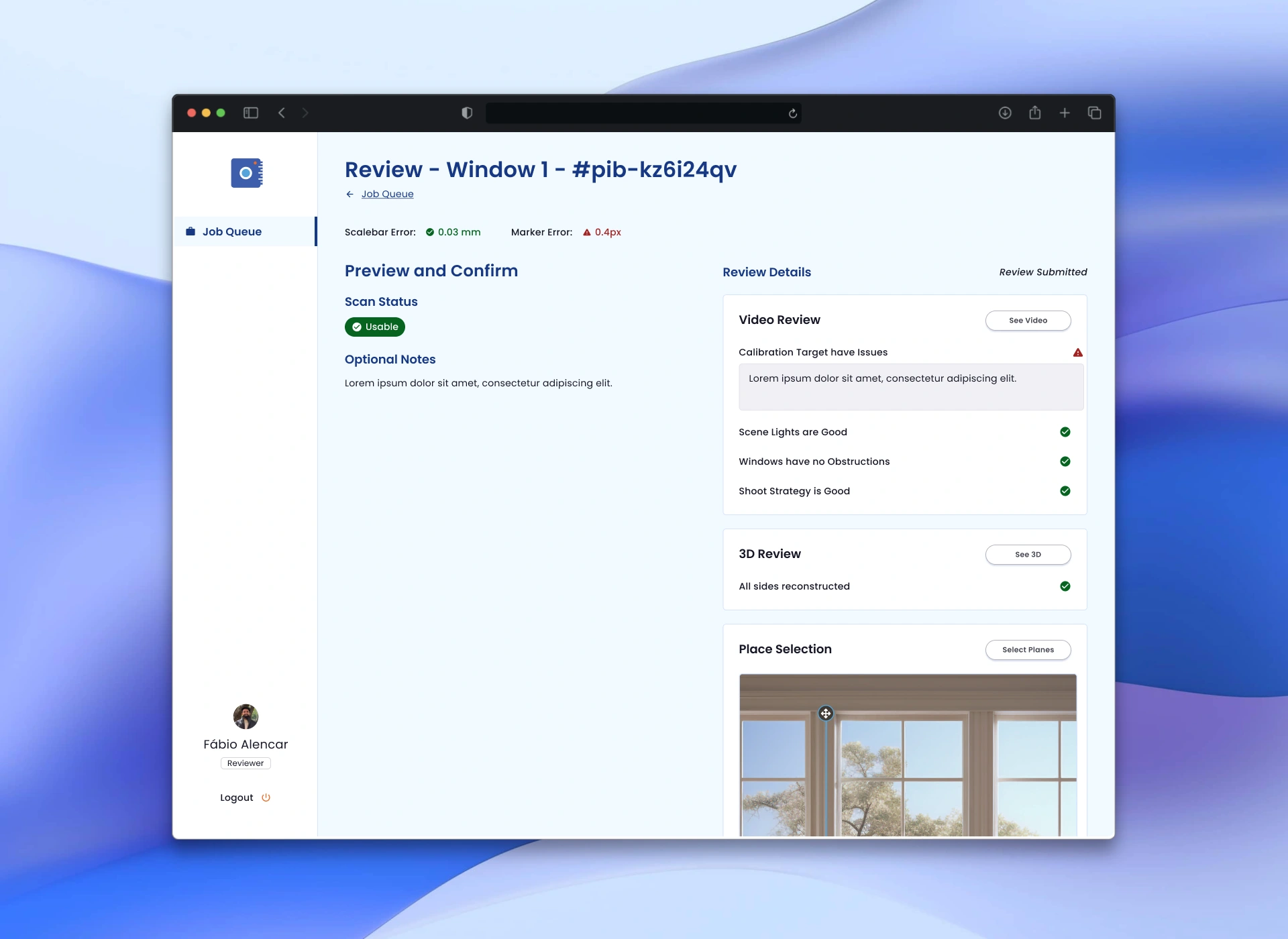Open a new tab with plus icon
This screenshot has height=939, width=1288.
[x=1065, y=113]
